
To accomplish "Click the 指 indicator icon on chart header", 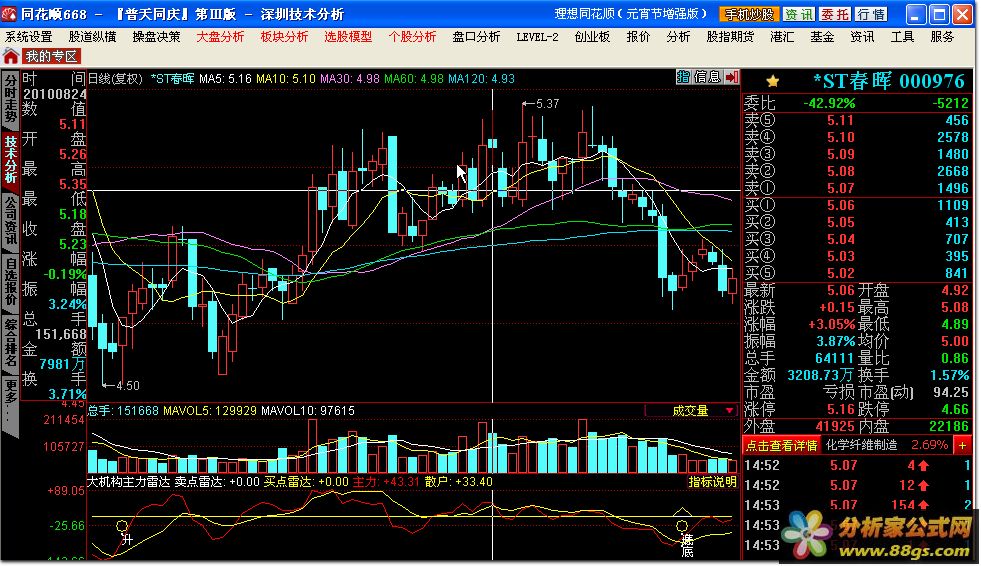I will (683, 77).
